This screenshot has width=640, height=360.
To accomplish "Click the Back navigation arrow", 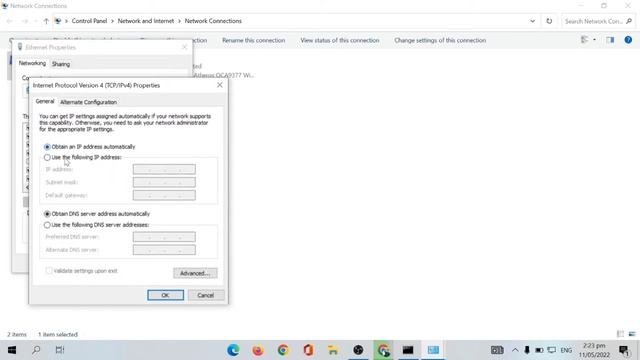I will [9, 21].
